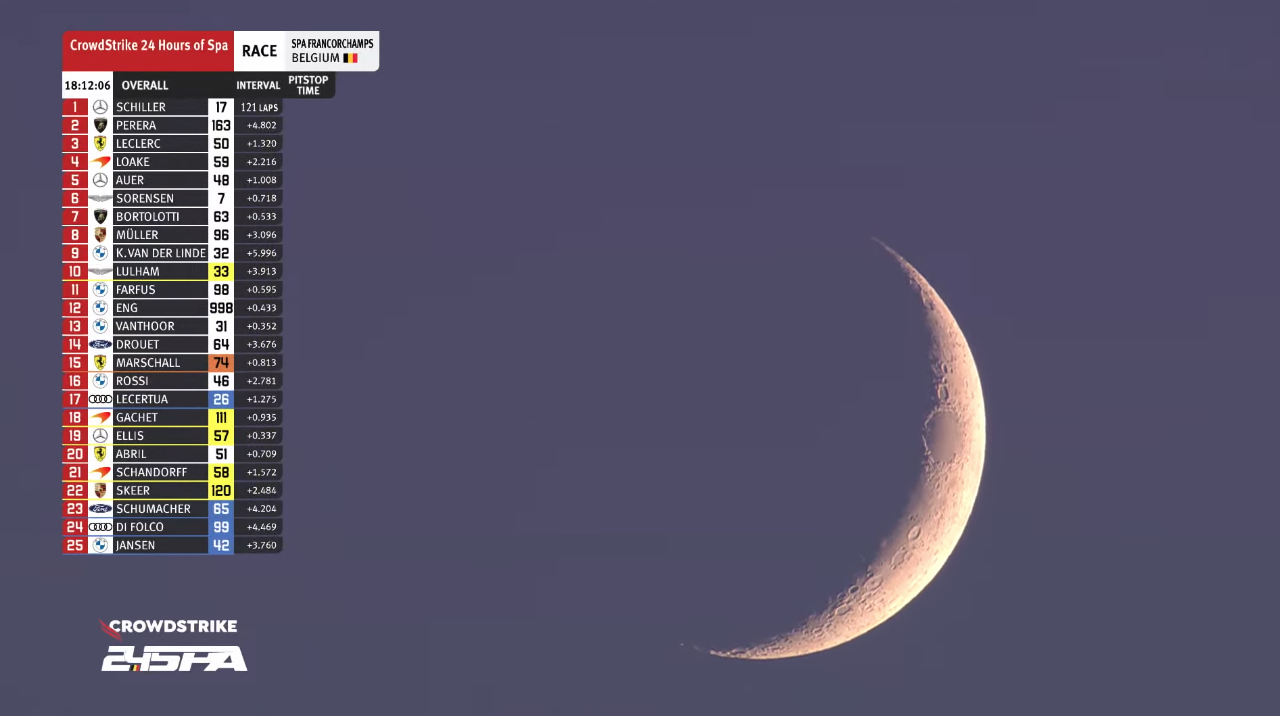
Task: Click the Lamborghini logo beside BORTOLOTTI
Action: pyautogui.click(x=100, y=216)
